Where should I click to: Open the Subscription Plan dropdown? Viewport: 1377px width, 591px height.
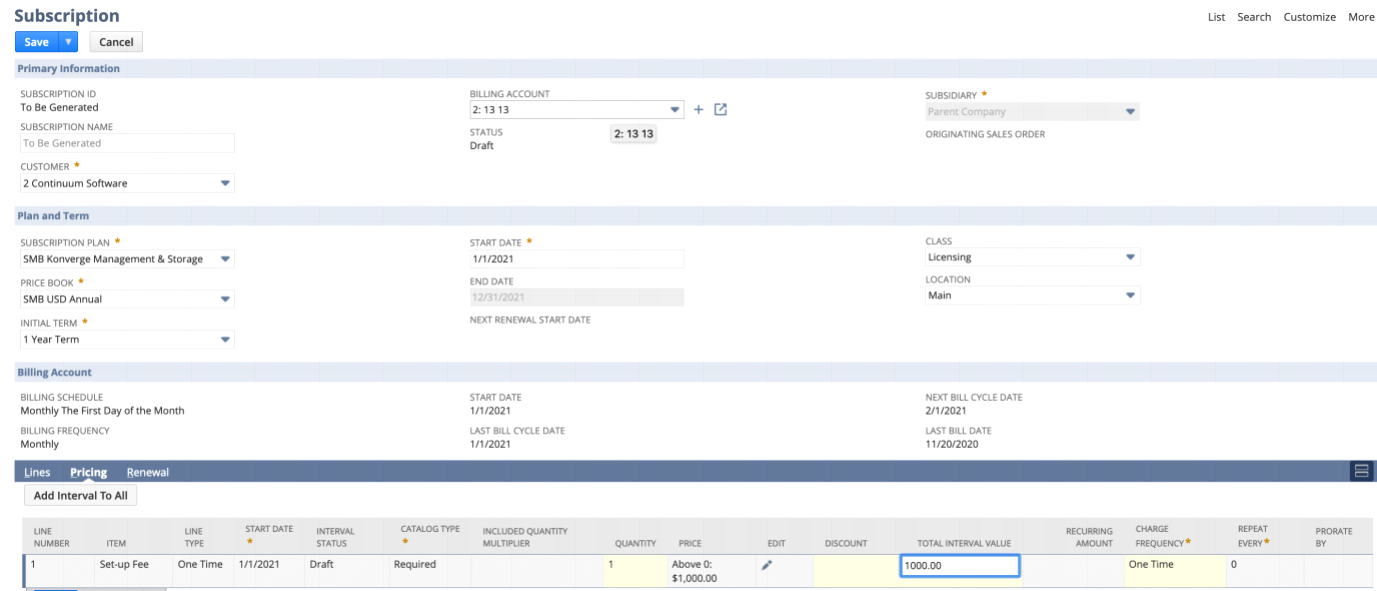point(225,259)
